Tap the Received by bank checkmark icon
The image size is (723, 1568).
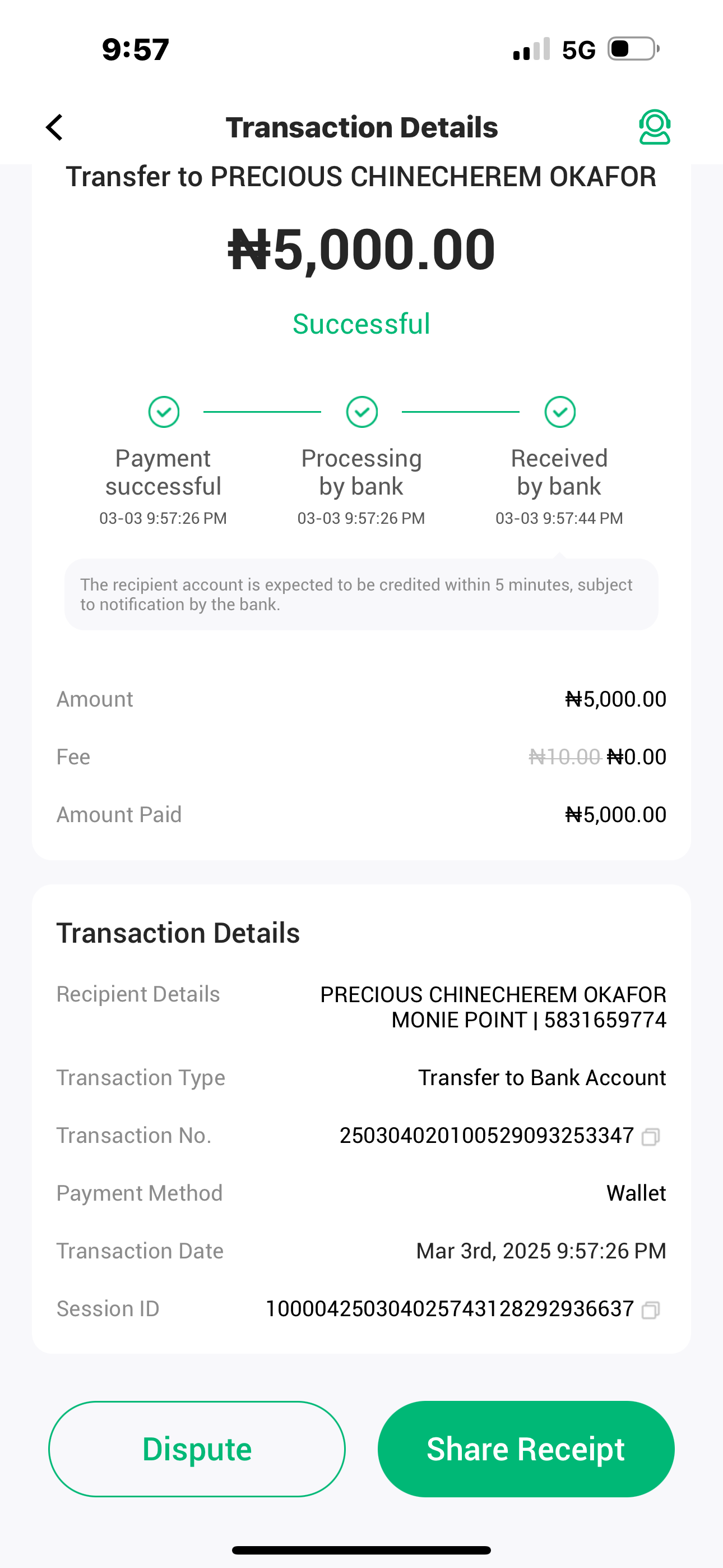pyautogui.click(x=560, y=412)
